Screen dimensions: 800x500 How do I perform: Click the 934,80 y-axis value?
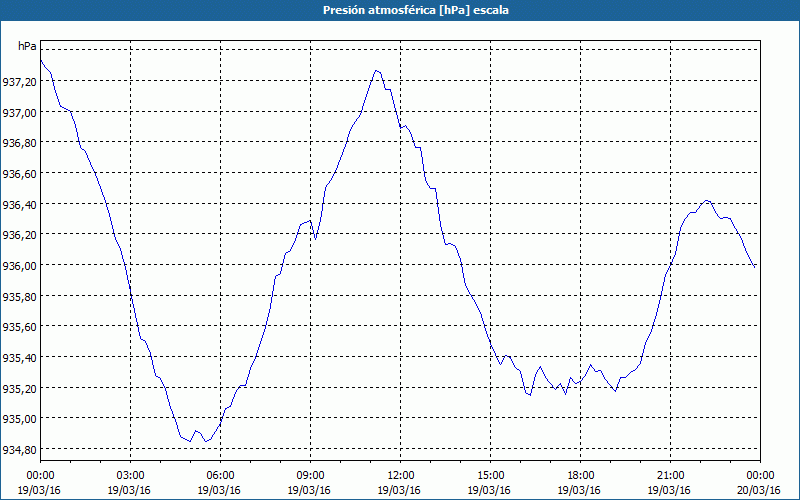(x=19, y=449)
